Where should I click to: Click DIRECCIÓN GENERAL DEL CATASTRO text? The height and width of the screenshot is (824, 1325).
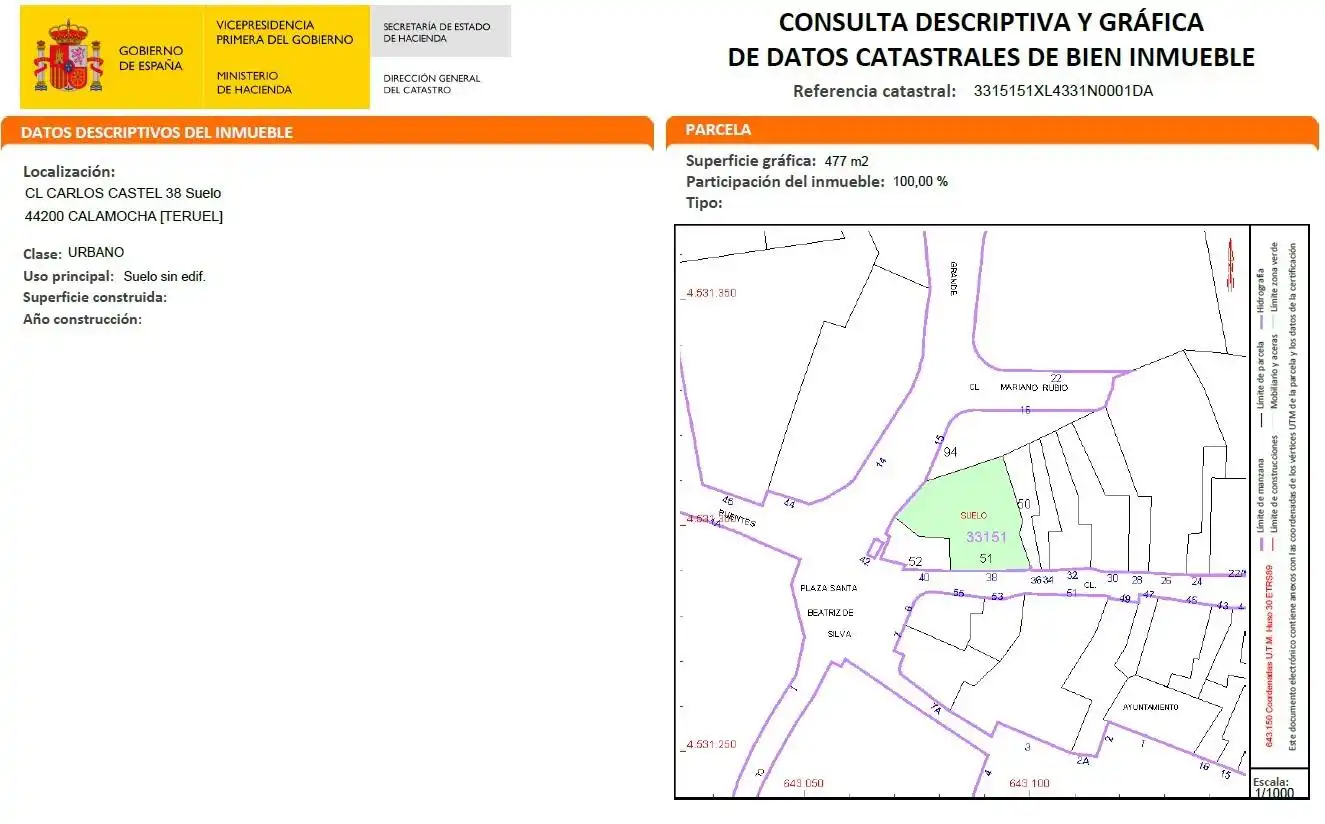(x=432, y=84)
